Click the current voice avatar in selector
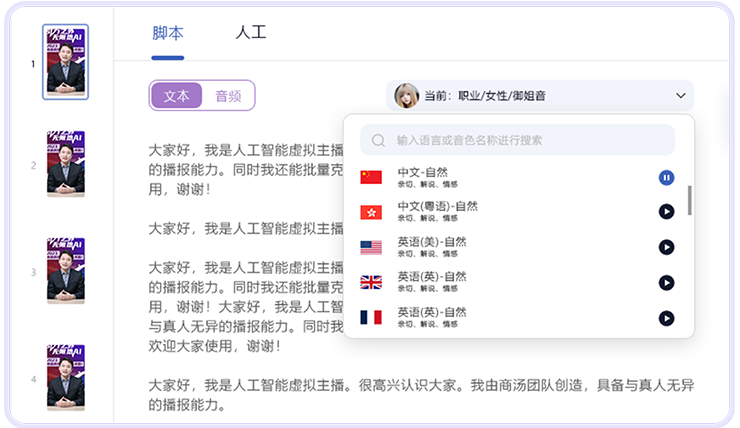 tap(406, 96)
